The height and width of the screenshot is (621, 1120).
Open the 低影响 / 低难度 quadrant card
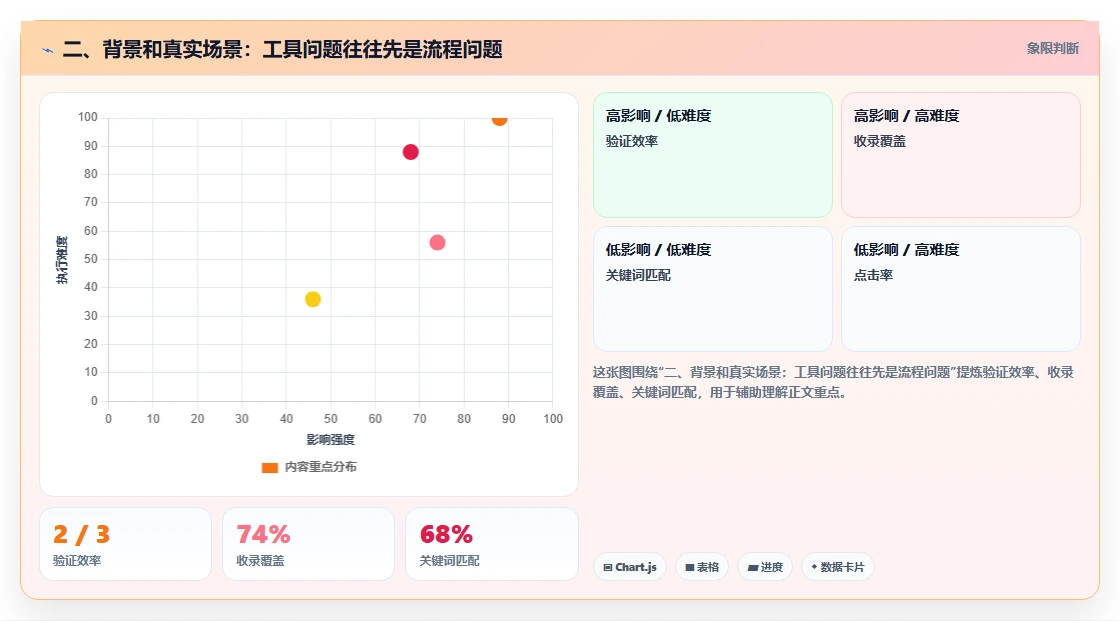713,289
